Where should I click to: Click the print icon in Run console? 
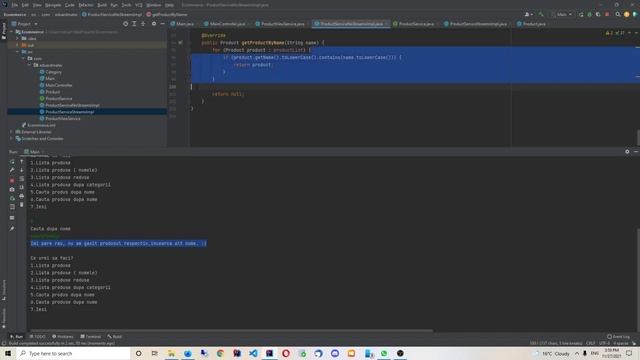[22, 196]
